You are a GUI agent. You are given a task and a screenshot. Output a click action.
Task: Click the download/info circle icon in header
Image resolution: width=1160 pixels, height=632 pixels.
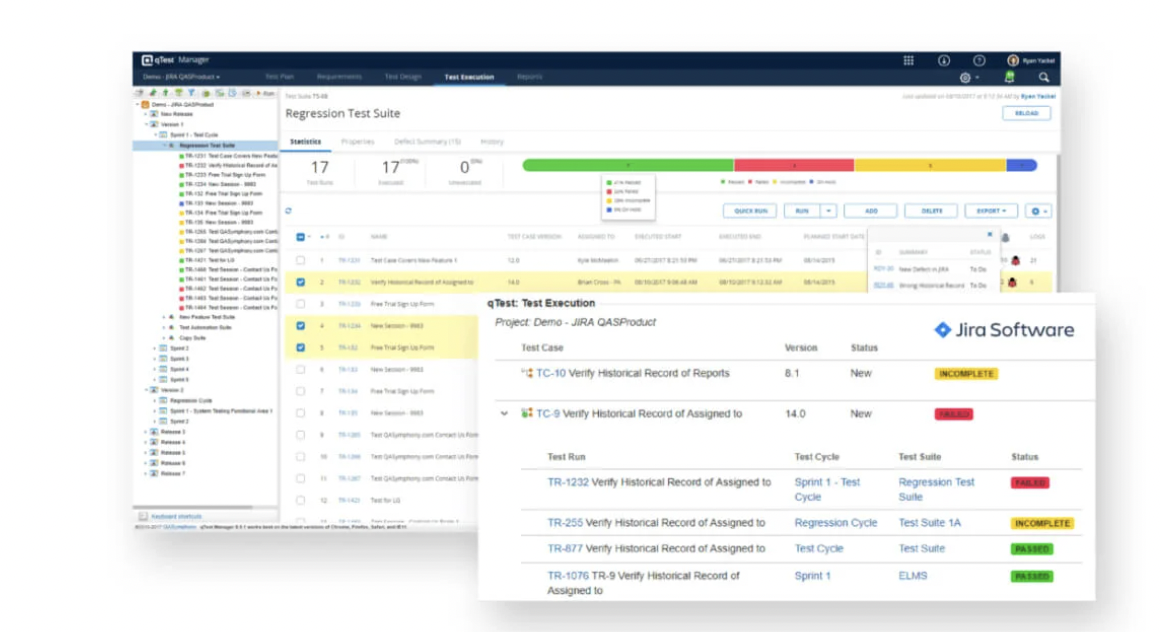point(944,61)
